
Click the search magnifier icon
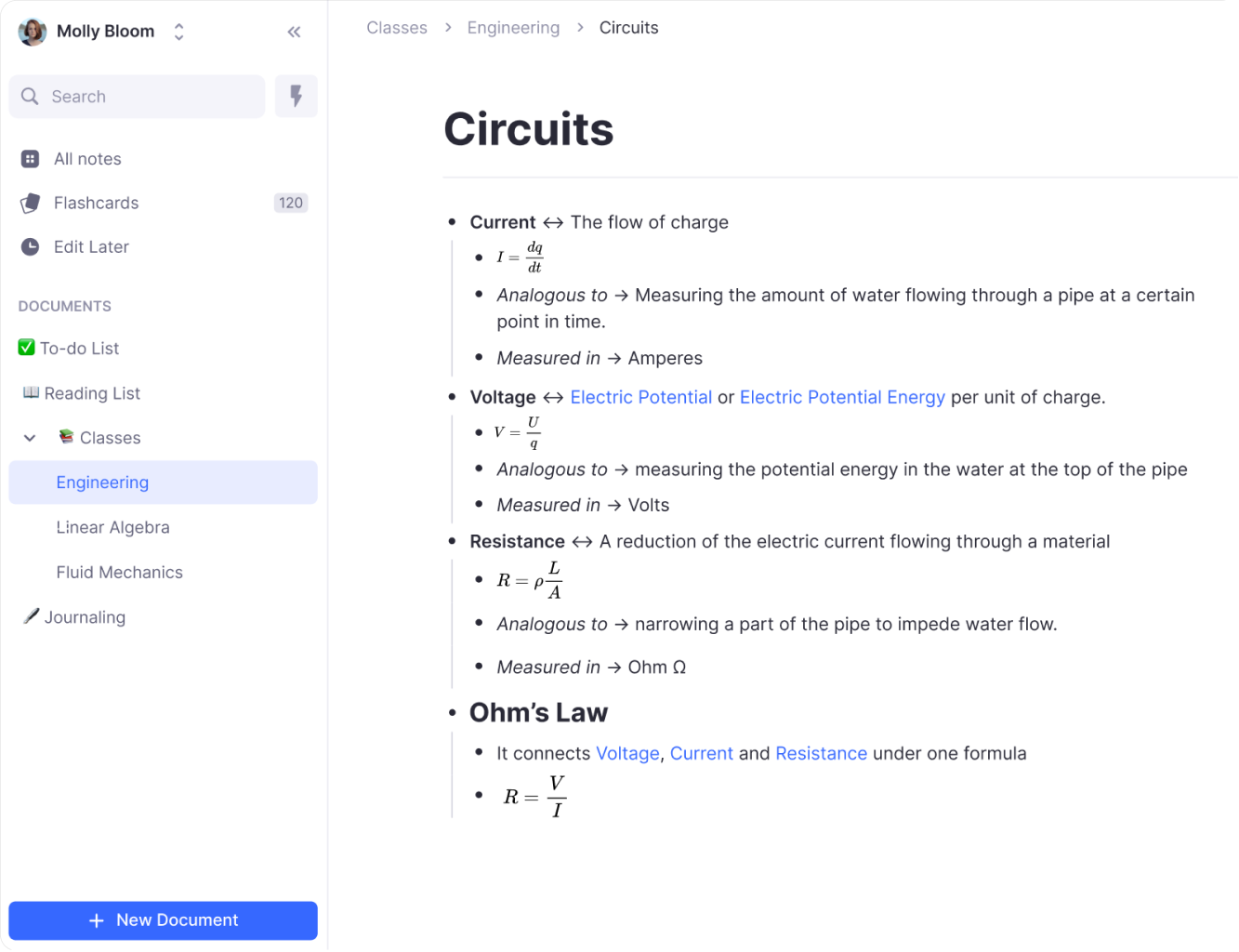pyautogui.click(x=30, y=97)
